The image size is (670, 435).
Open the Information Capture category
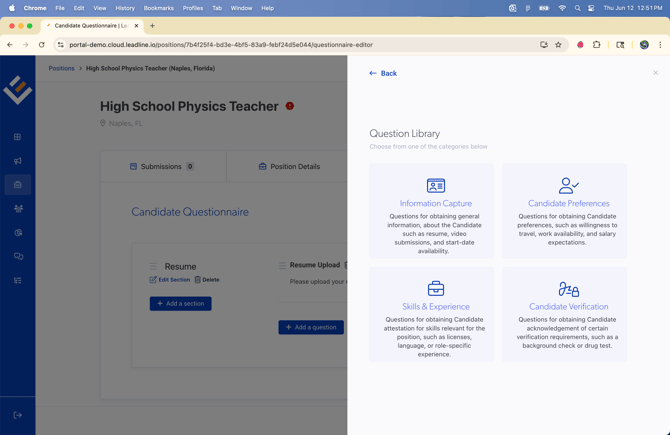coord(435,203)
